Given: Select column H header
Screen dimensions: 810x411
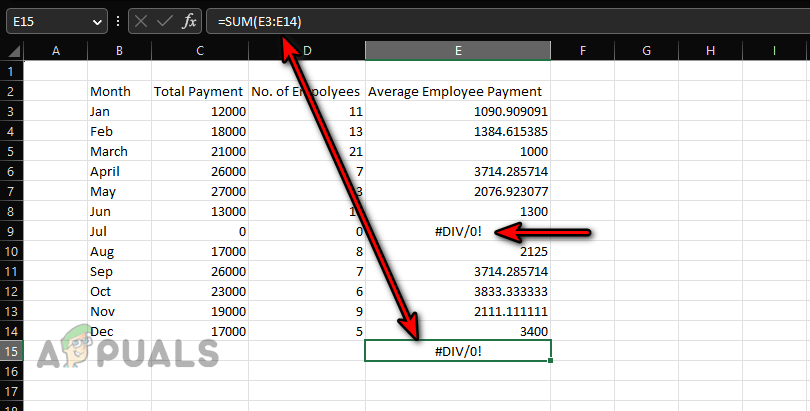Looking at the screenshot, I should (x=710, y=51).
